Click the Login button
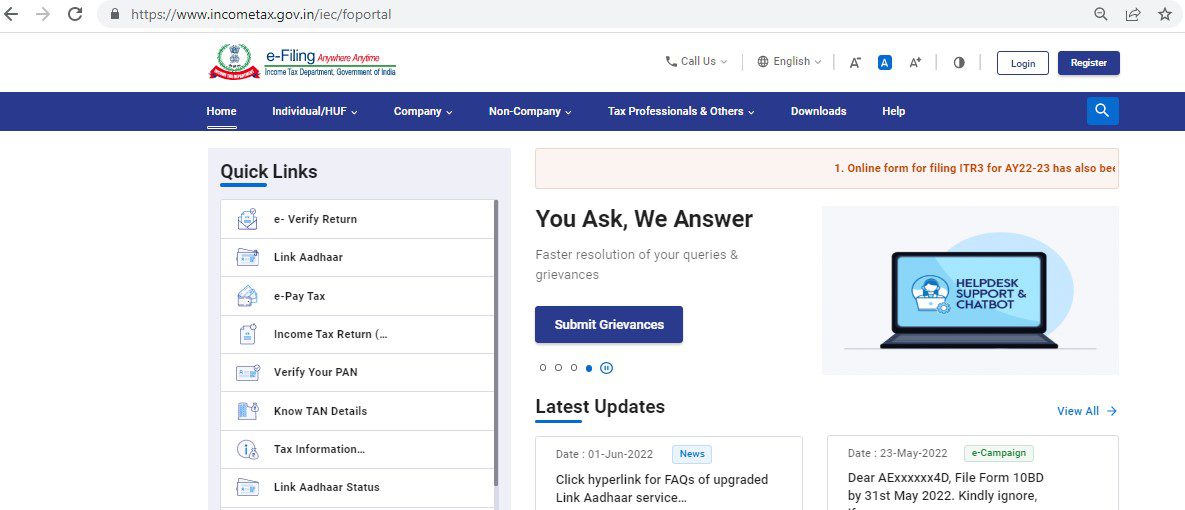Viewport: 1185px width, 510px height. (x=1023, y=63)
